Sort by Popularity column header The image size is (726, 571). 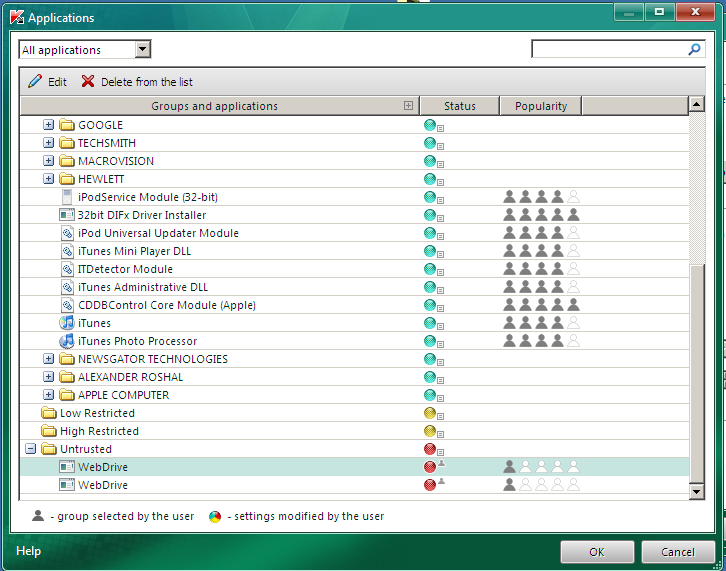click(540, 106)
